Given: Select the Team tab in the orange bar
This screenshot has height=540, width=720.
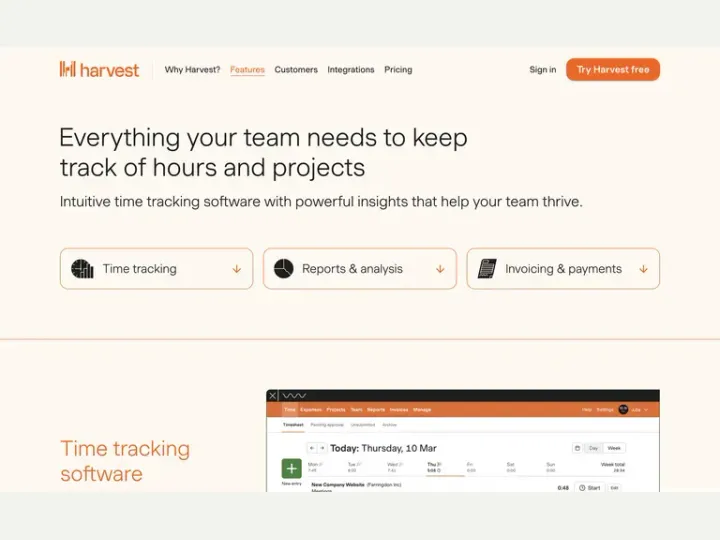Looking at the screenshot, I should (x=356, y=410).
